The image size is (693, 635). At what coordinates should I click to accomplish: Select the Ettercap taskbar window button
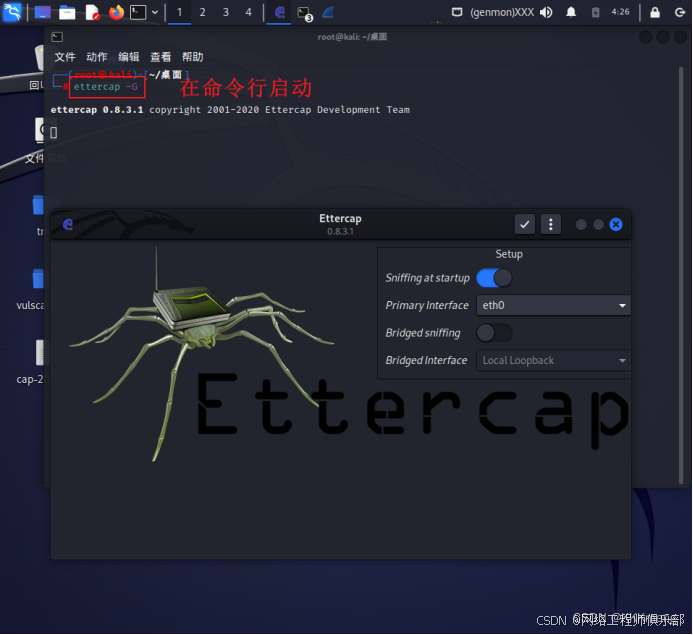(x=279, y=12)
